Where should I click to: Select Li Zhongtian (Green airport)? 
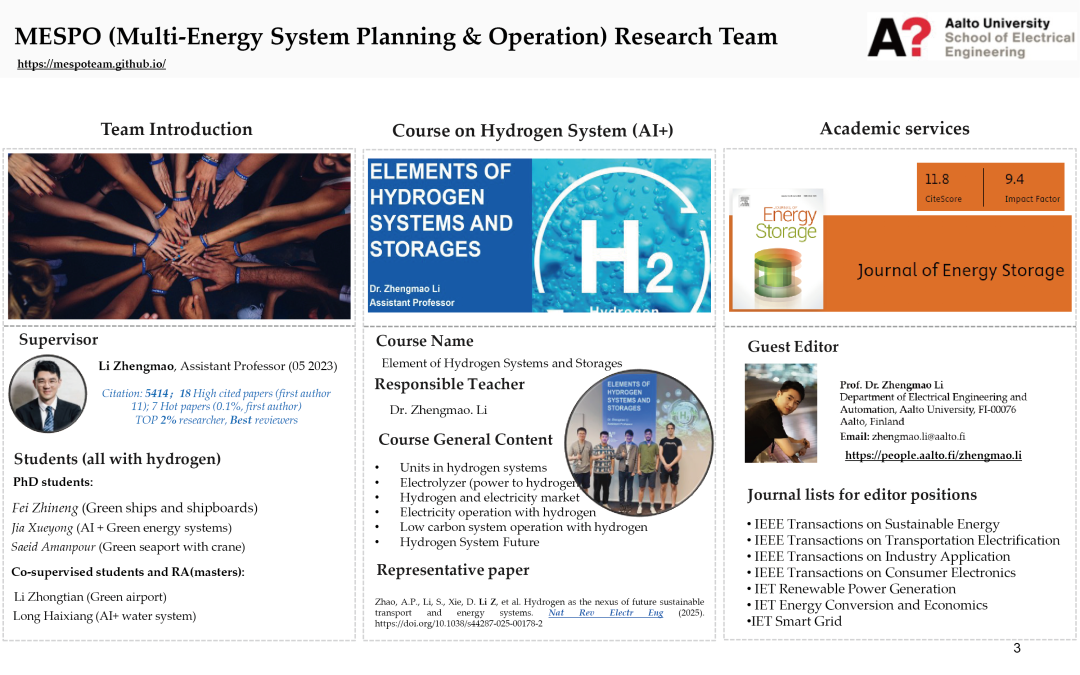[90, 597]
